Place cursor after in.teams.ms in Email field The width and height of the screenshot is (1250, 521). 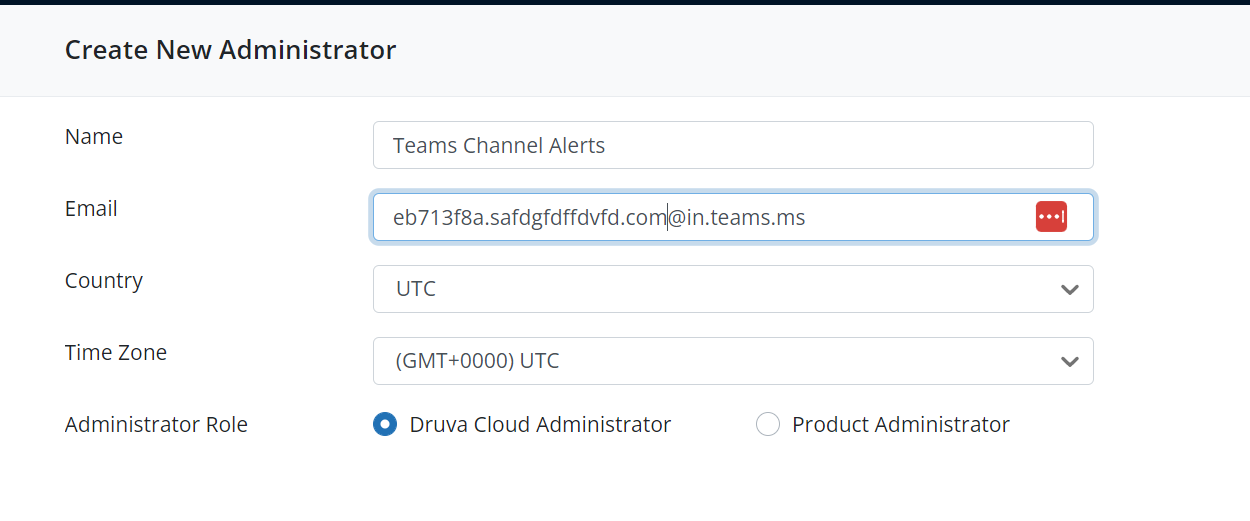click(807, 217)
